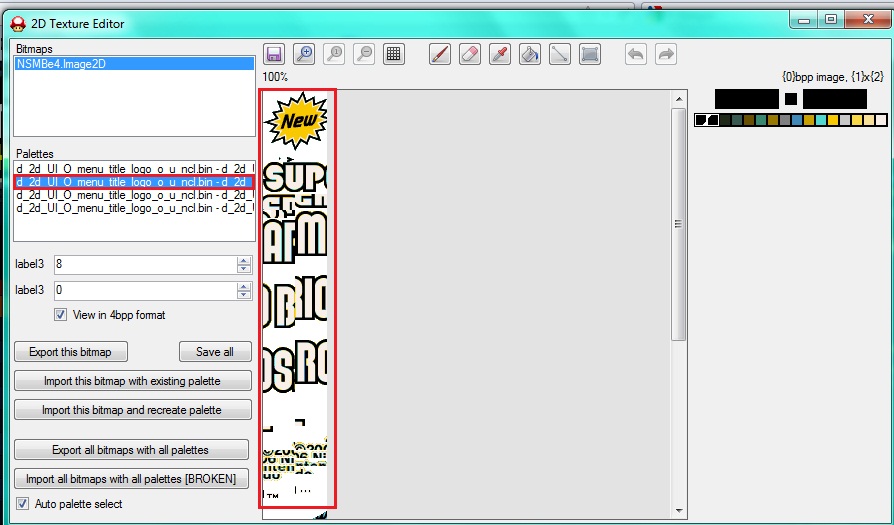The width and height of the screenshot is (894, 525).
Task: Increase the label3 value 0 spinner
Action: coord(244,286)
